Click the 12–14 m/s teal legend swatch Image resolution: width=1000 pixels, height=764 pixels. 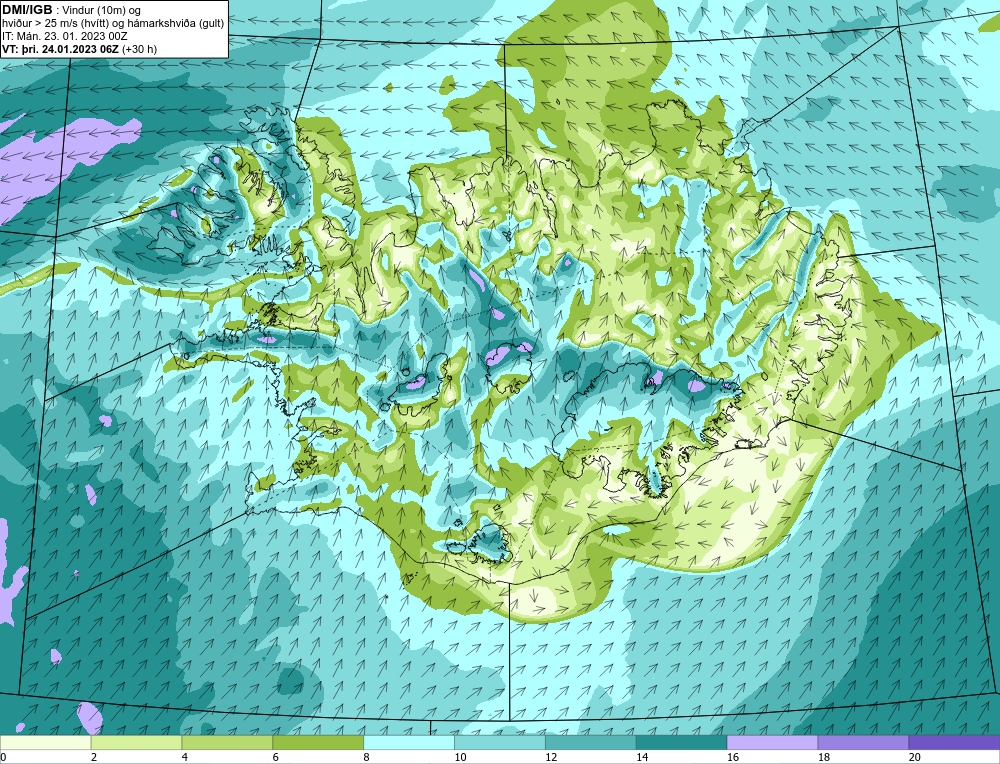pyautogui.click(x=591, y=743)
